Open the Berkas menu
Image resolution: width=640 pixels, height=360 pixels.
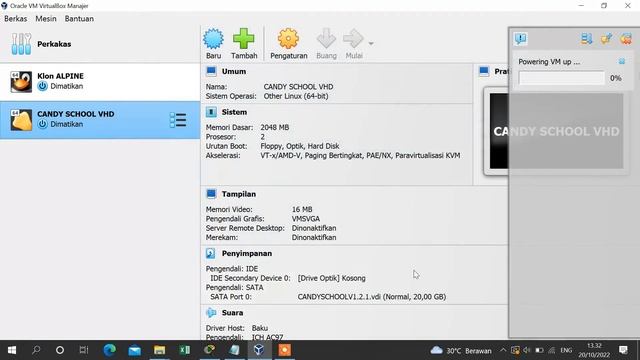pos(16,19)
